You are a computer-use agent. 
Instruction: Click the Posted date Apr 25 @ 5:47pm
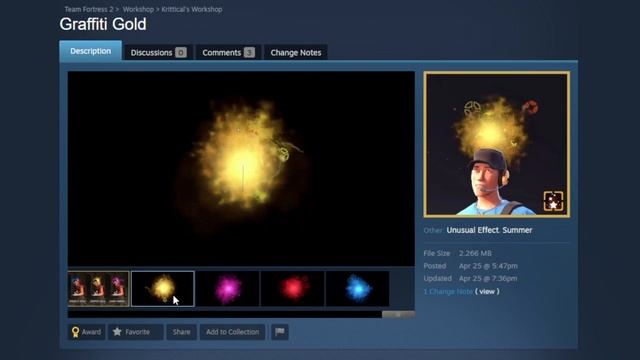488,266
